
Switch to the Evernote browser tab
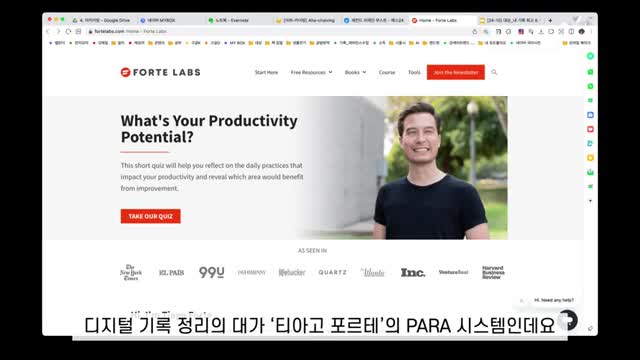pyautogui.click(x=238, y=20)
